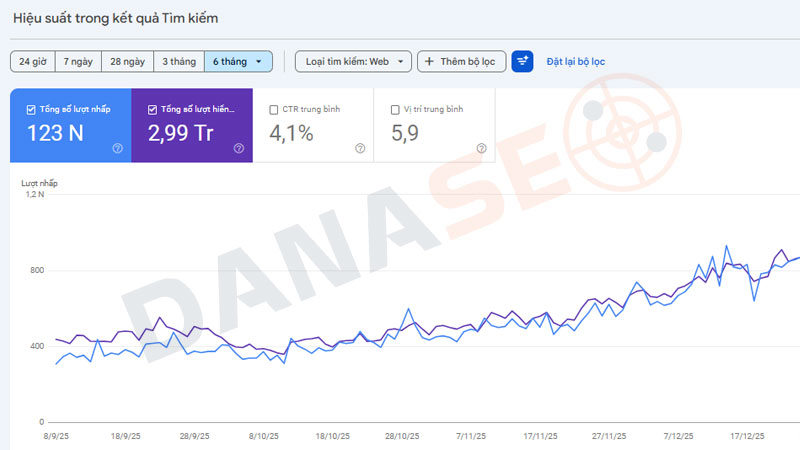The image size is (800, 450).
Task: Enable the Vị trí trung bình checkbox
Action: [395, 109]
